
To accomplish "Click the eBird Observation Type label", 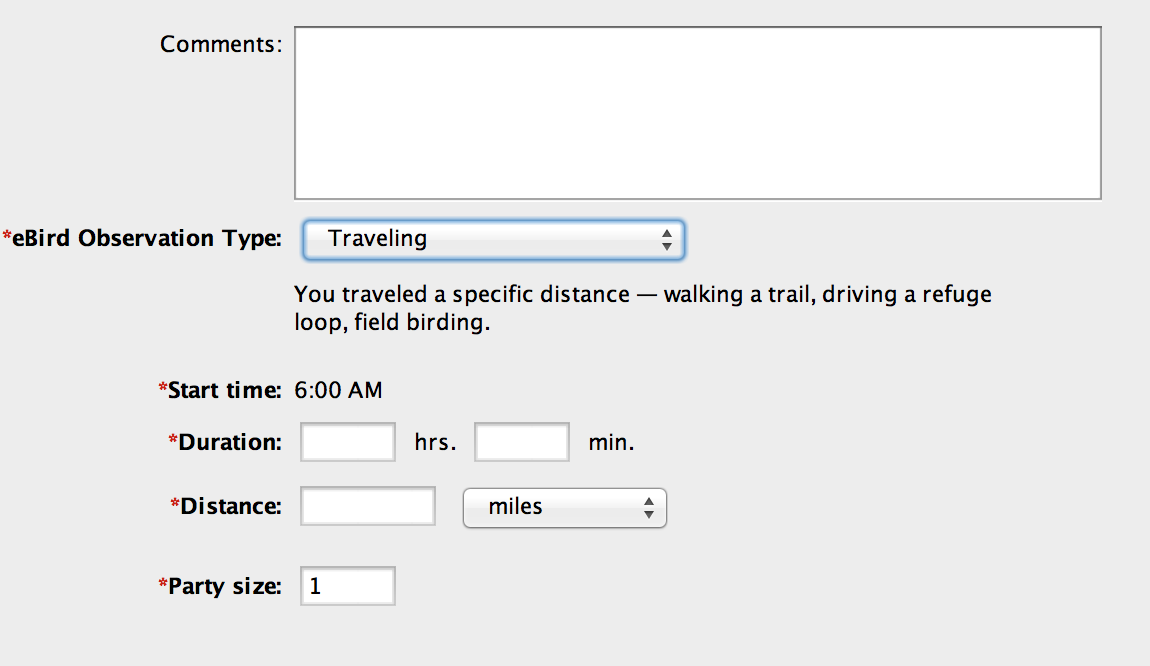I will pos(147,238).
